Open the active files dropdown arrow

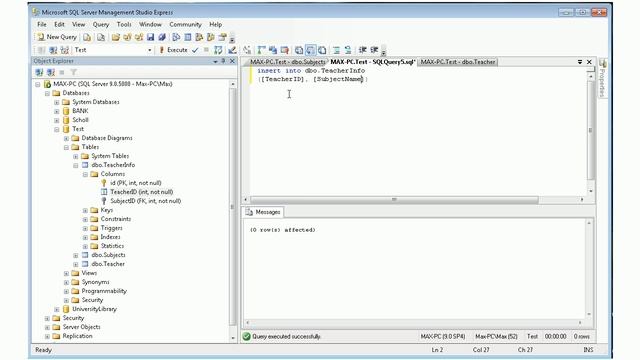580,62
